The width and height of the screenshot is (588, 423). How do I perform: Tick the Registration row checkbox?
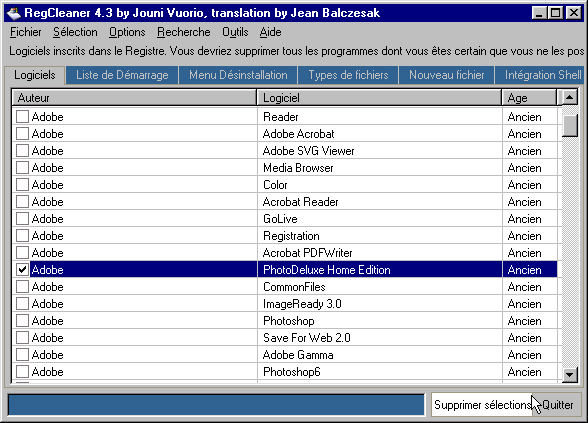[22, 236]
